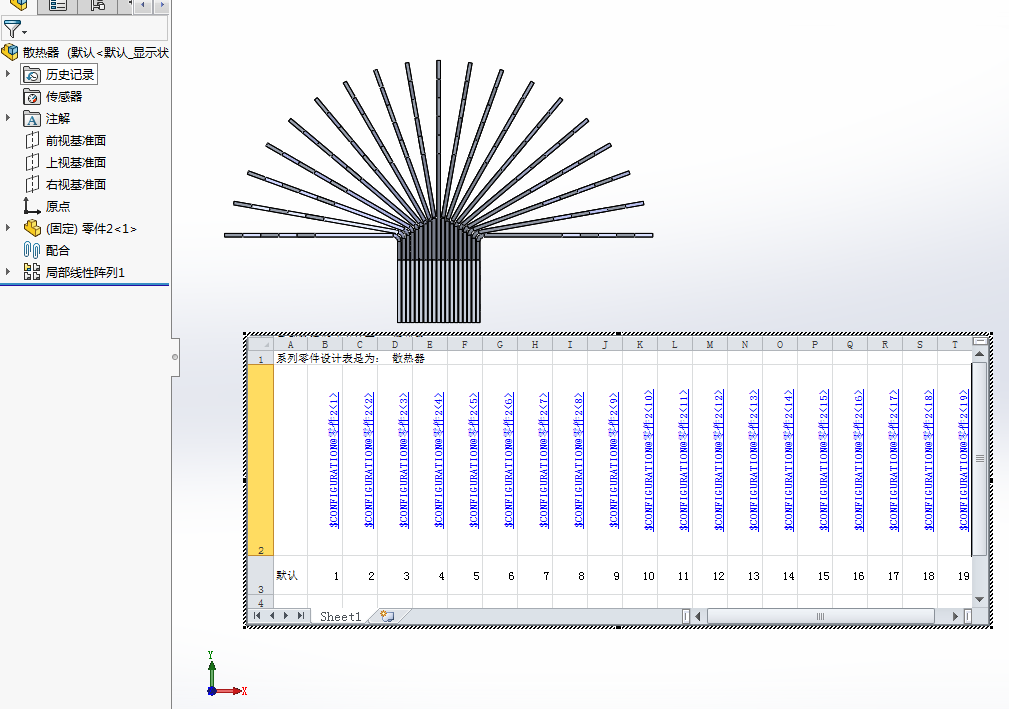Viewport: 1009px width, 709px height.
Task: Click the 历史记录 folder icon
Action: tap(32, 75)
